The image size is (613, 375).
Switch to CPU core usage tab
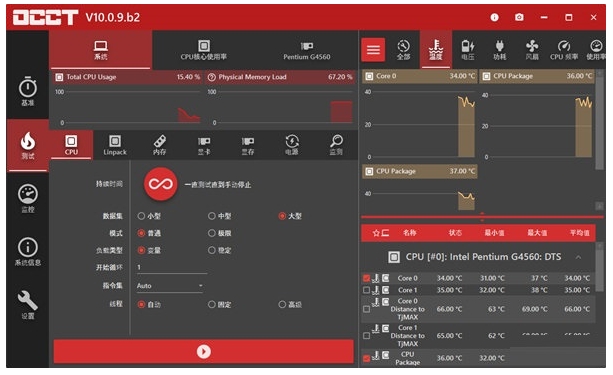(x=204, y=50)
